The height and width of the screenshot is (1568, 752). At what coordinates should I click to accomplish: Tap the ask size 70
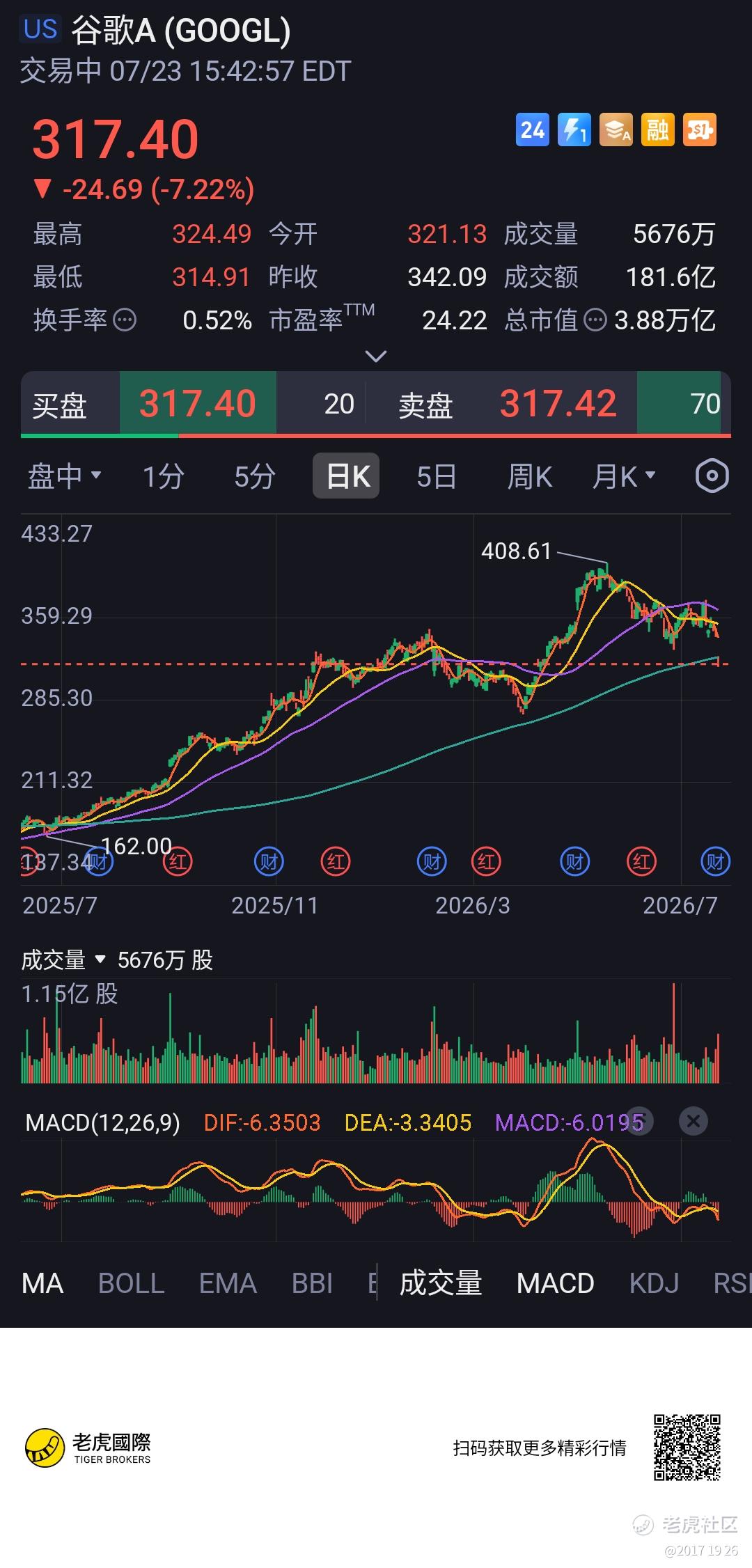(705, 404)
